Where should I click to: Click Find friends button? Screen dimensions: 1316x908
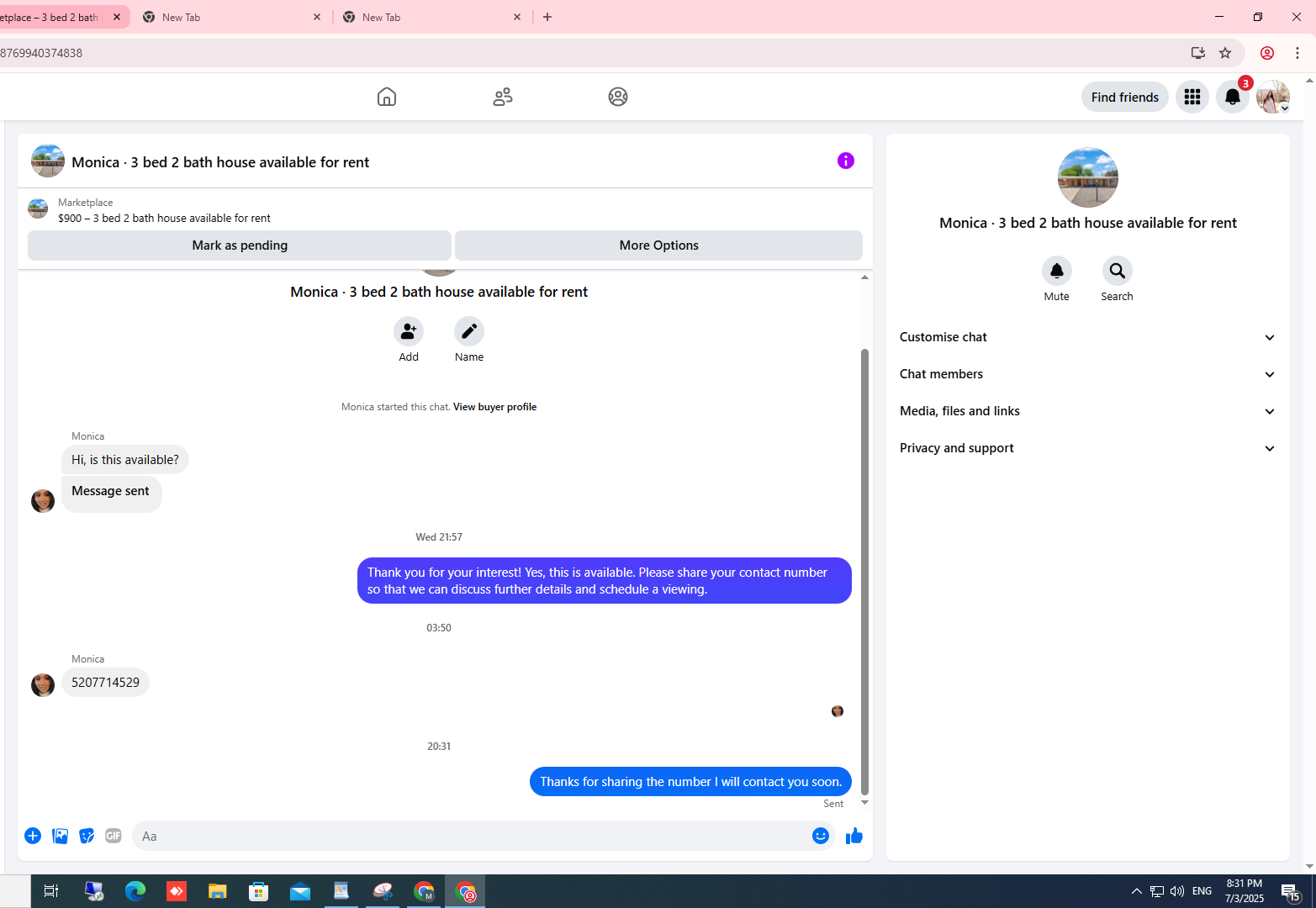tap(1125, 97)
